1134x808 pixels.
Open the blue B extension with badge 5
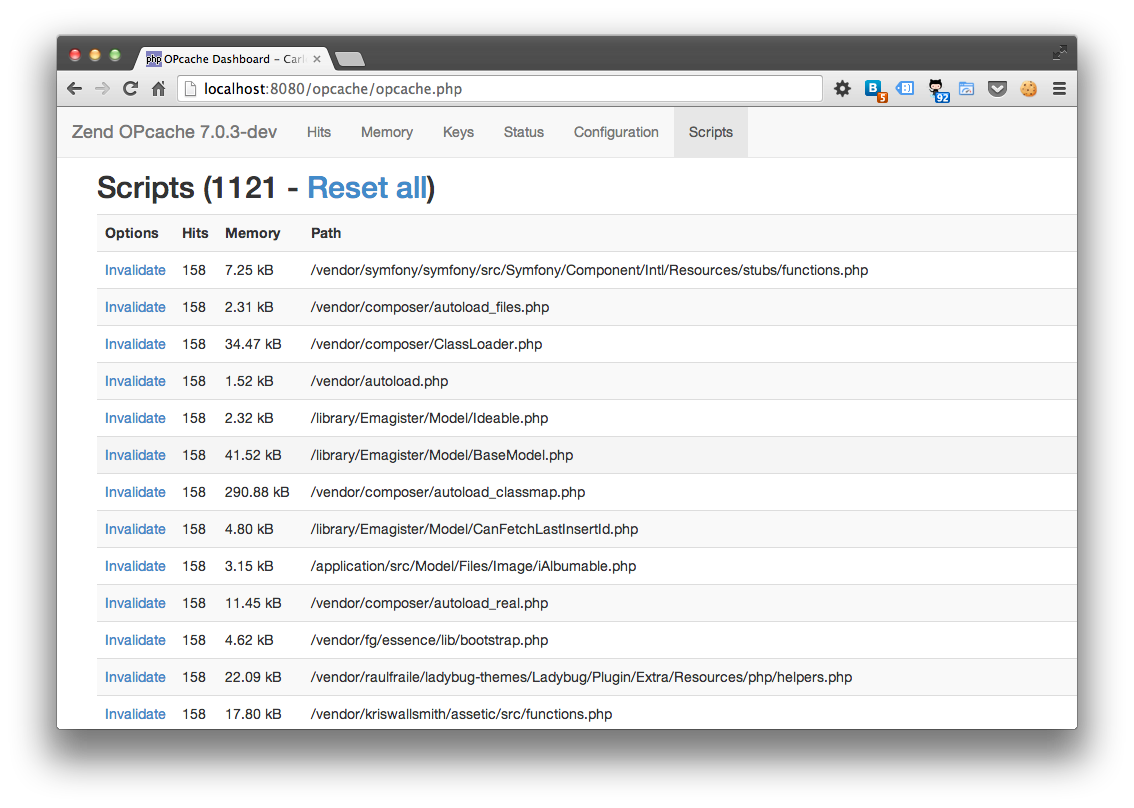pos(874,90)
